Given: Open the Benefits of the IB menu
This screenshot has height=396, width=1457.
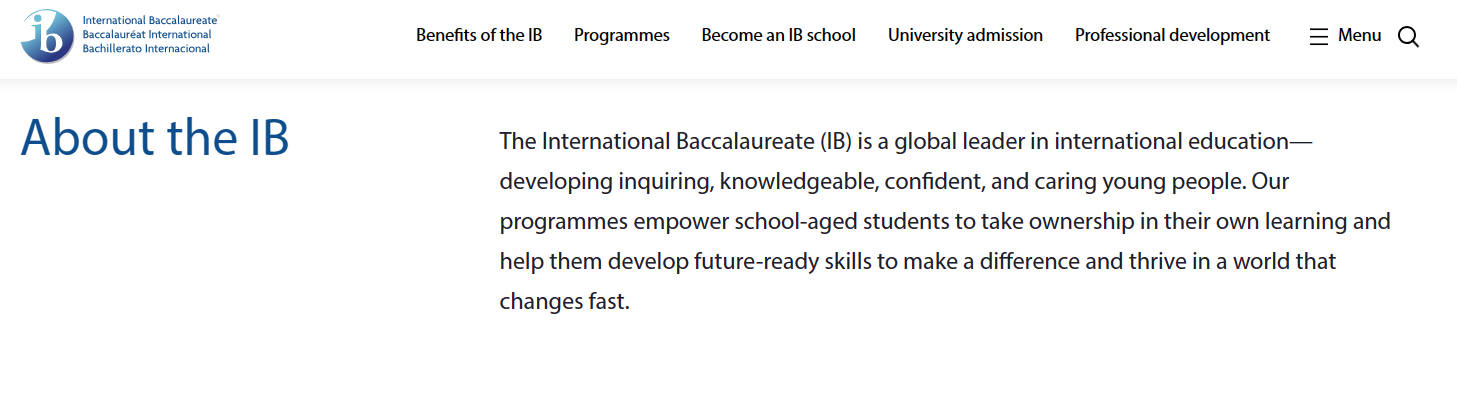Looking at the screenshot, I should [x=479, y=35].
